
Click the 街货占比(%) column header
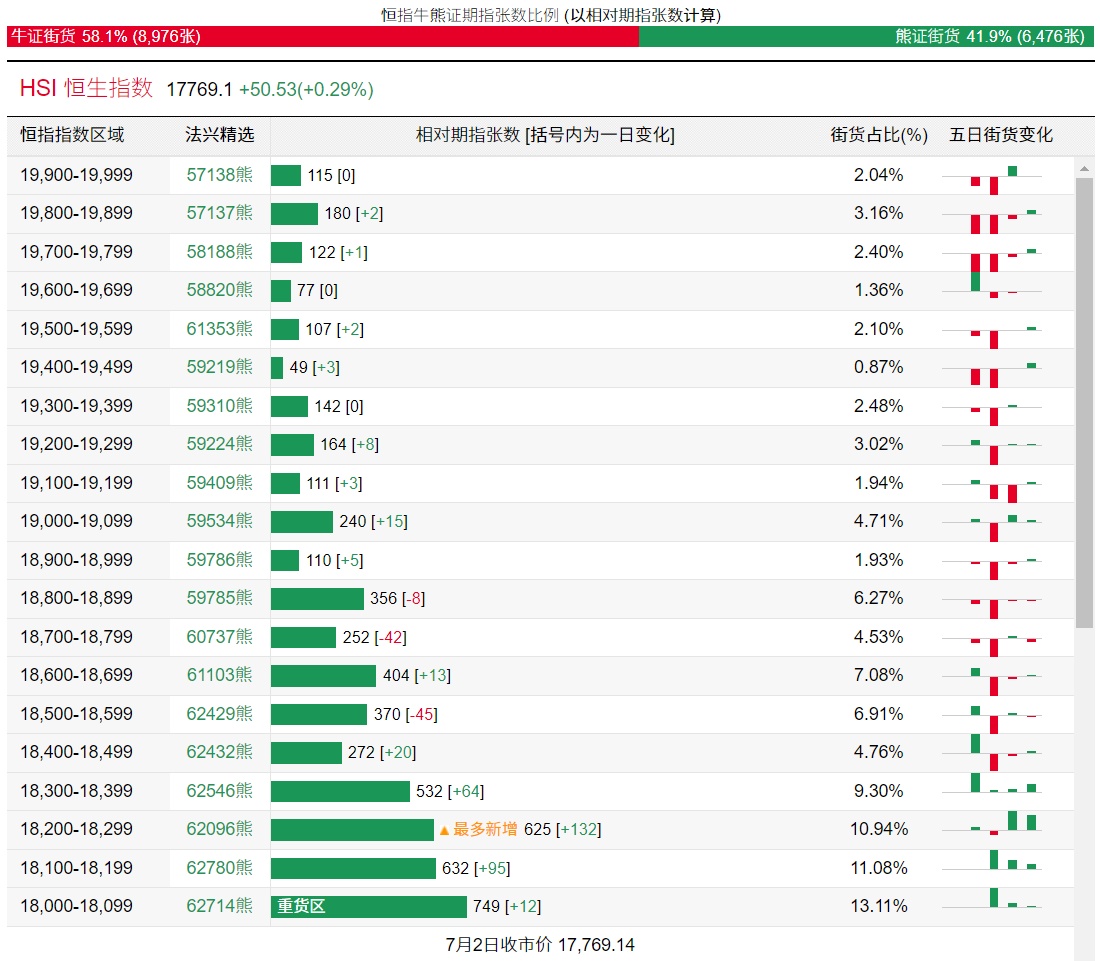point(878,135)
